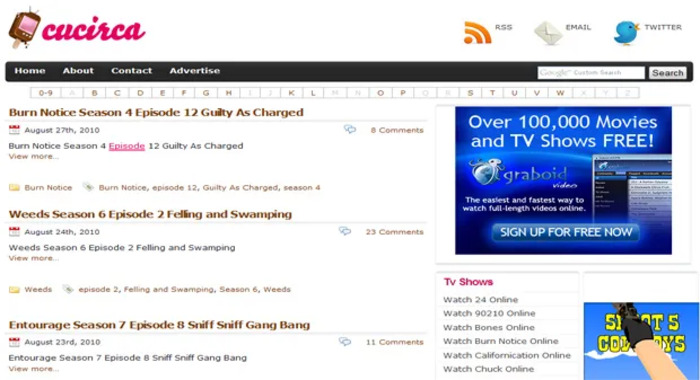Select the letter T index tab
700x380 pixels.
point(492,93)
